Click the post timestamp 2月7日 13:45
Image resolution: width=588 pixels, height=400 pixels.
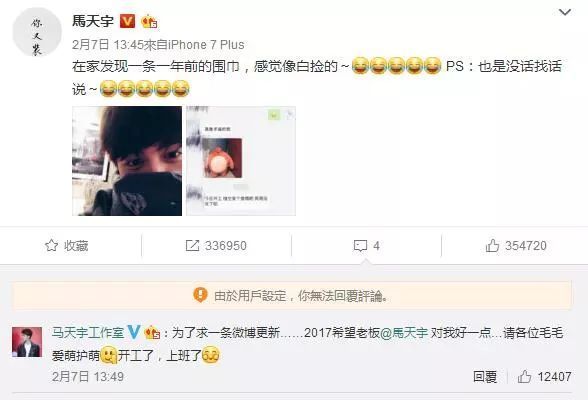click(108, 45)
